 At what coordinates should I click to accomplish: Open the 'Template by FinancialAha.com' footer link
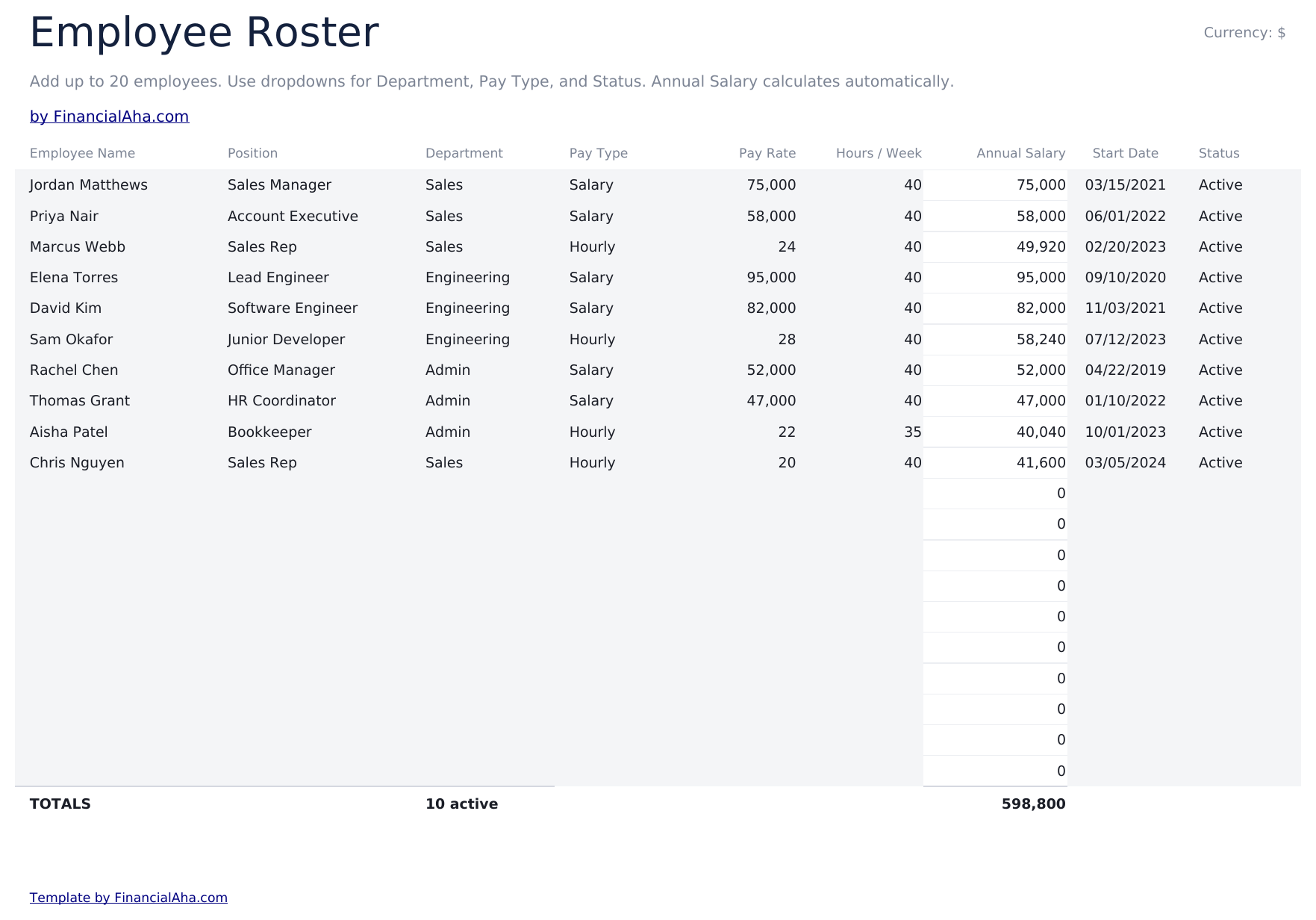128,898
